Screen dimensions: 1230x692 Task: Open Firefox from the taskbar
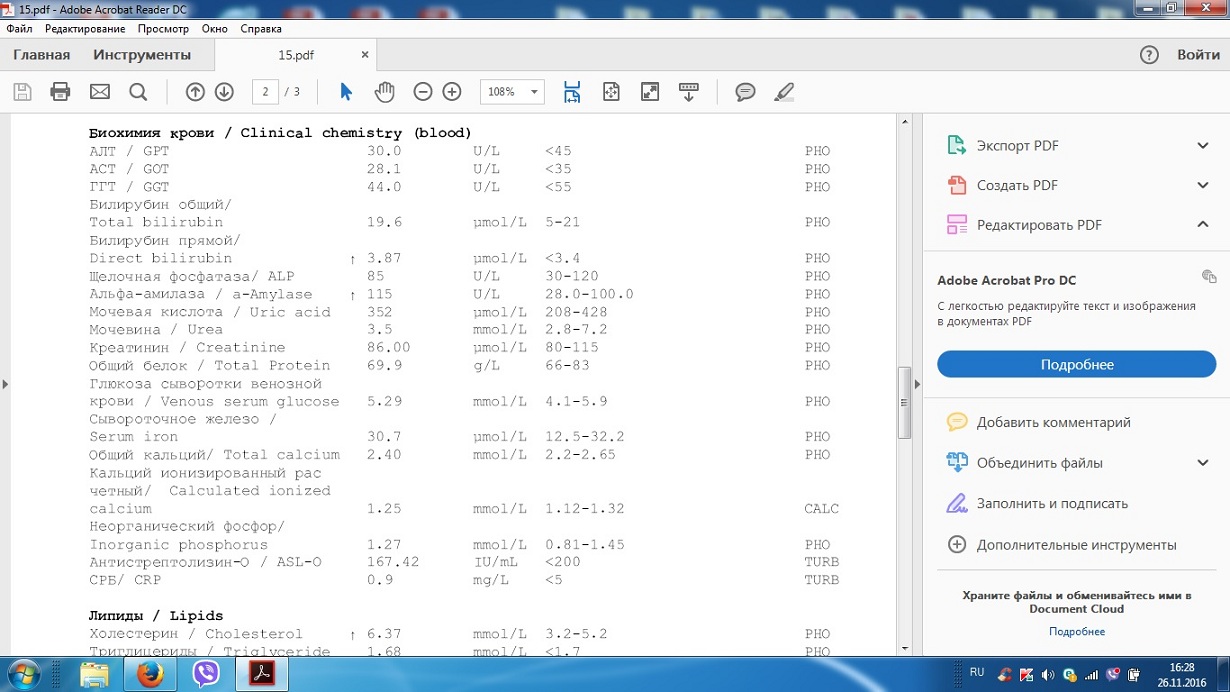click(x=150, y=674)
